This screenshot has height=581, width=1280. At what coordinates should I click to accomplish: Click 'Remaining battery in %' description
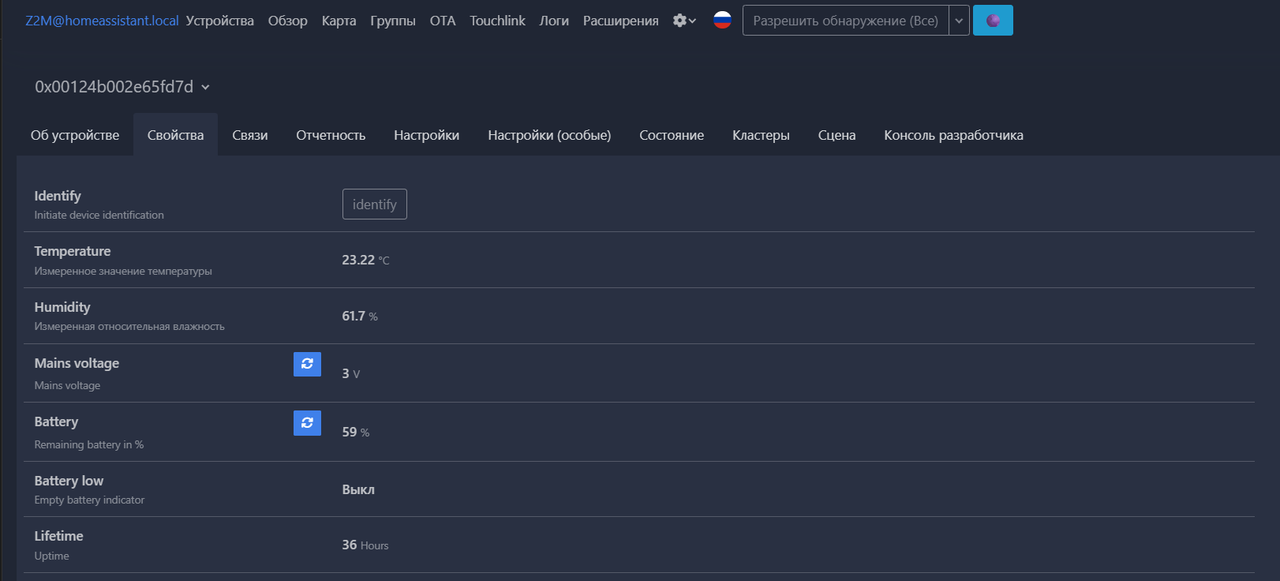coord(89,444)
